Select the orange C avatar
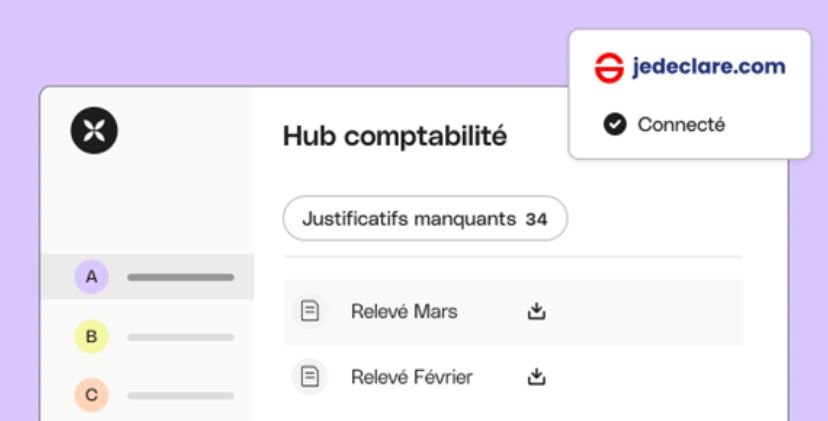The height and width of the screenshot is (421, 828). pyautogui.click(x=91, y=395)
